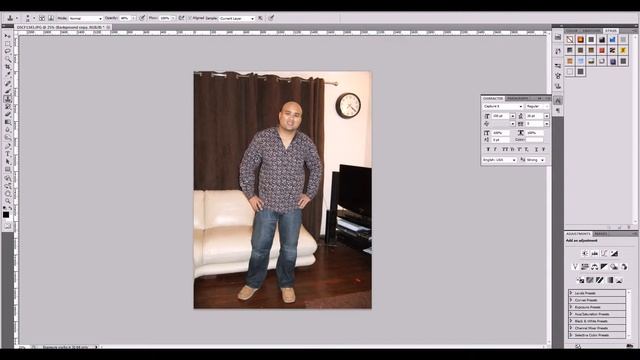
Task: Add a Vibrance adjustment
Action: pyautogui.click(x=575, y=267)
